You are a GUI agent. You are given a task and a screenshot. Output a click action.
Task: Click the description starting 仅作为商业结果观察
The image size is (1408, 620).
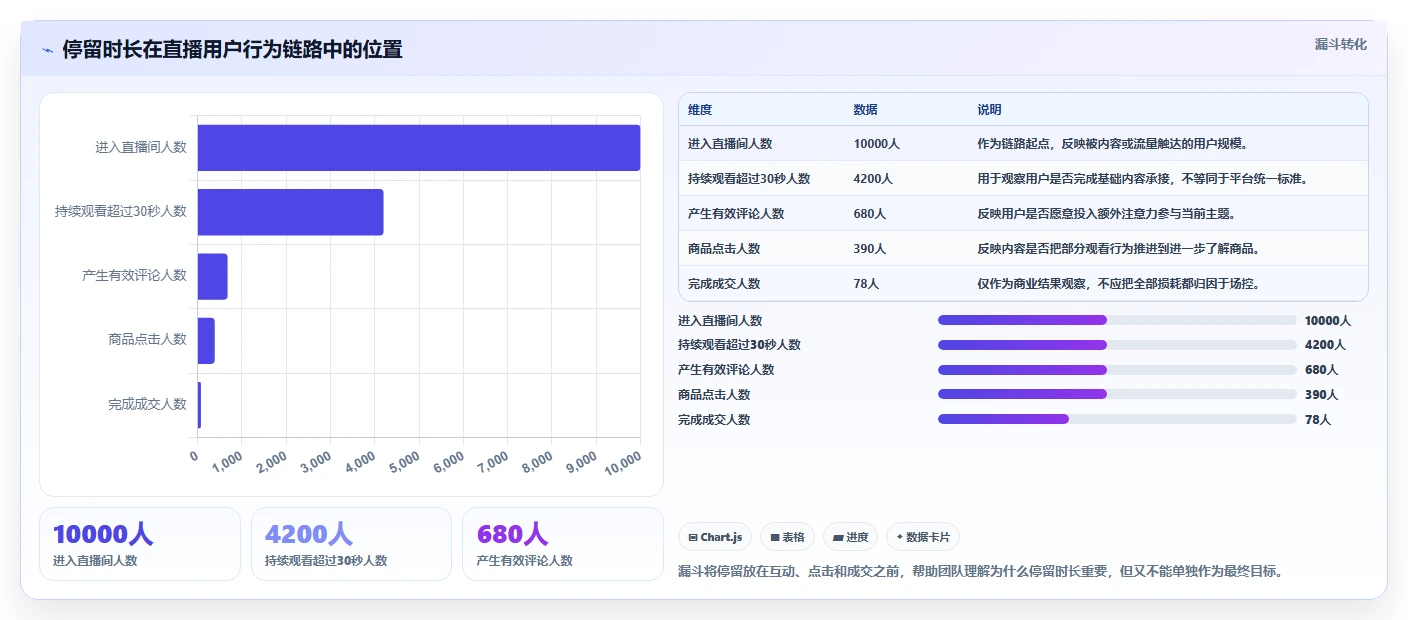coord(1118,284)
